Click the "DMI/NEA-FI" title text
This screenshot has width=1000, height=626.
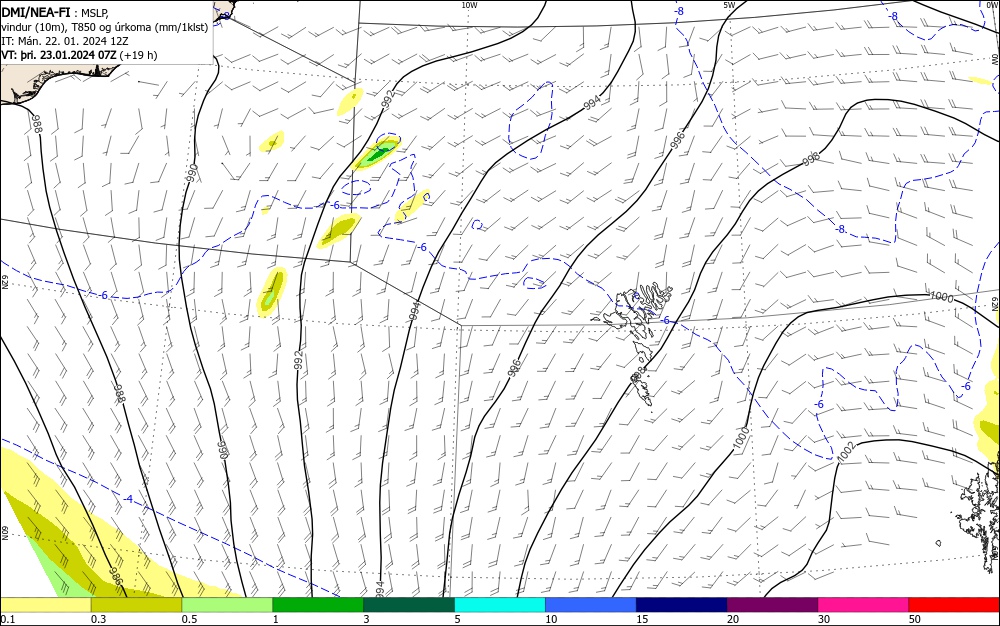tap(36, 11)
